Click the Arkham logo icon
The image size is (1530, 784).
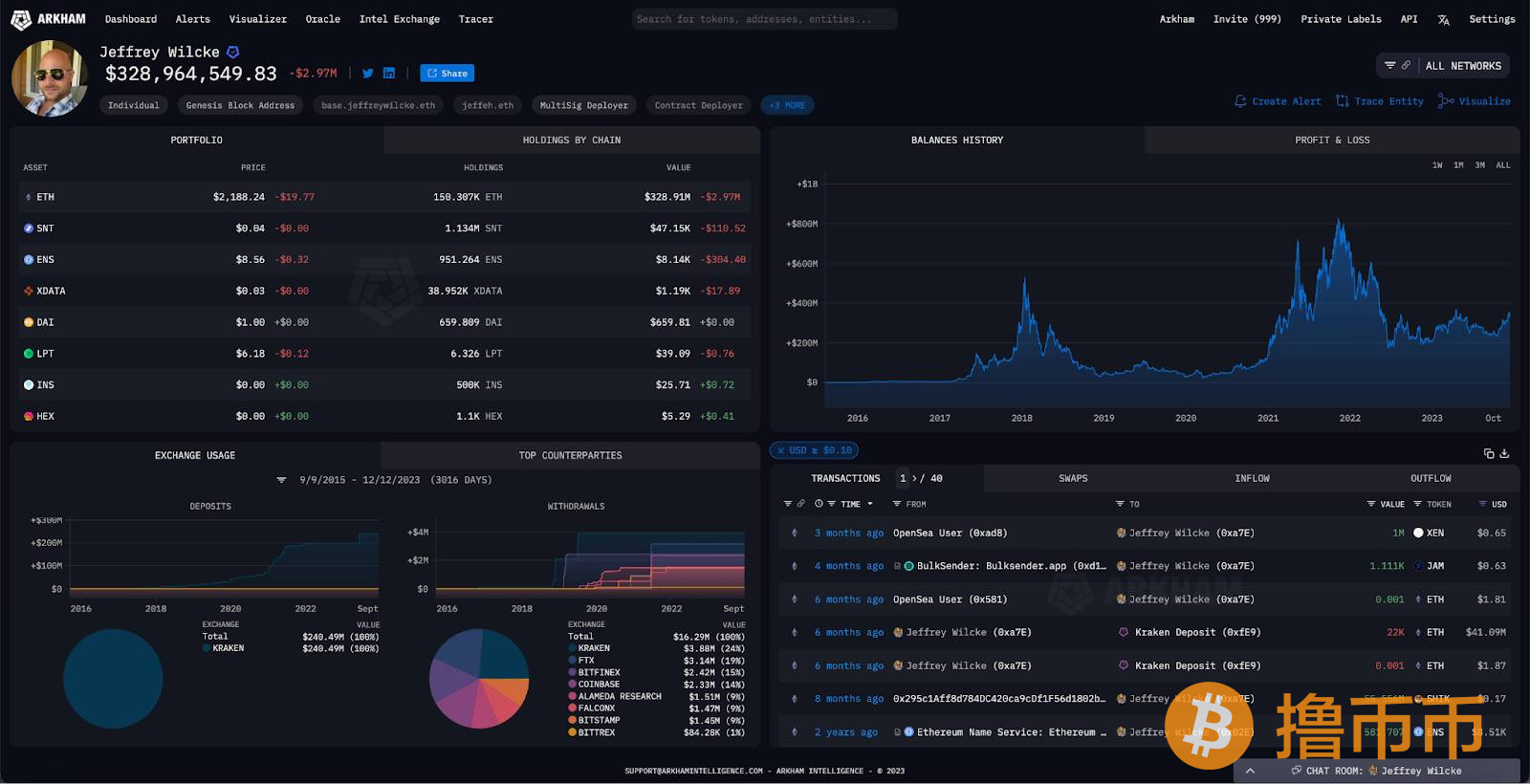pyautogui.click(x=20, y=19)
